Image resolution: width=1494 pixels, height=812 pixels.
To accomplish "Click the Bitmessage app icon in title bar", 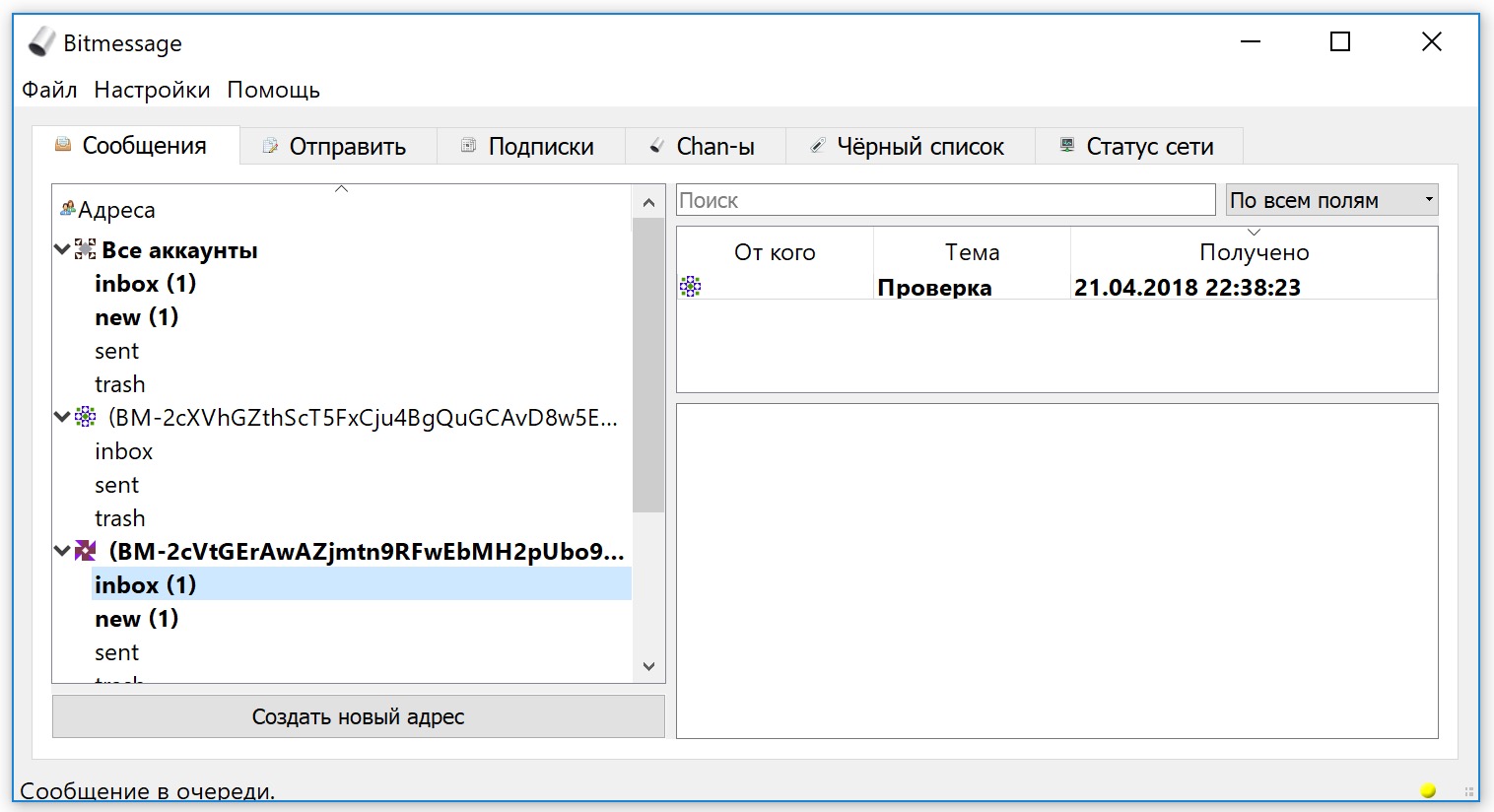I will pos(41,42).
